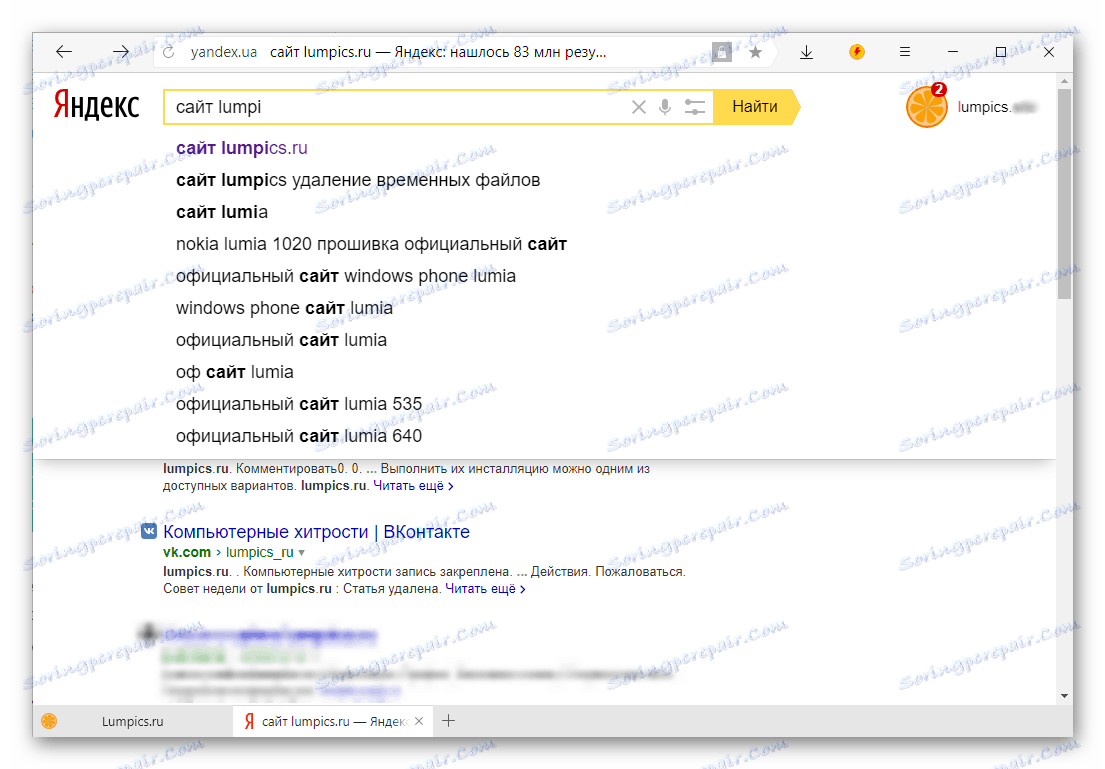Click the Найти search button
This screenshot has width=1105, height=769.
click(x=756, y=107)
